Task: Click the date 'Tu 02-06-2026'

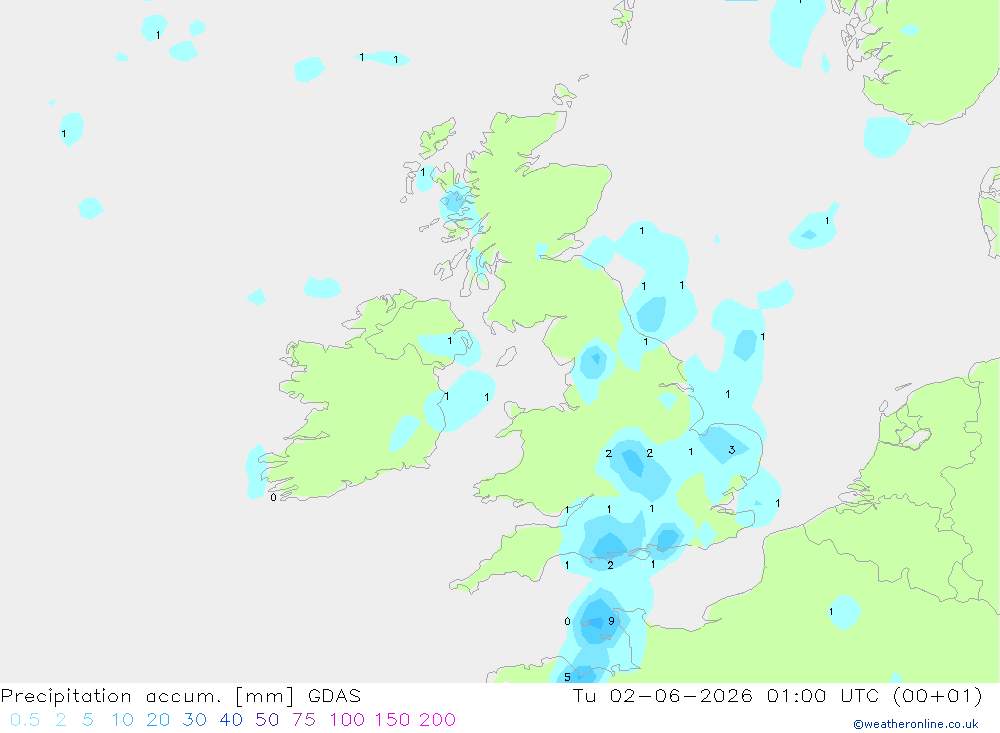Action: pyautogui.click(x=662, y=695)
